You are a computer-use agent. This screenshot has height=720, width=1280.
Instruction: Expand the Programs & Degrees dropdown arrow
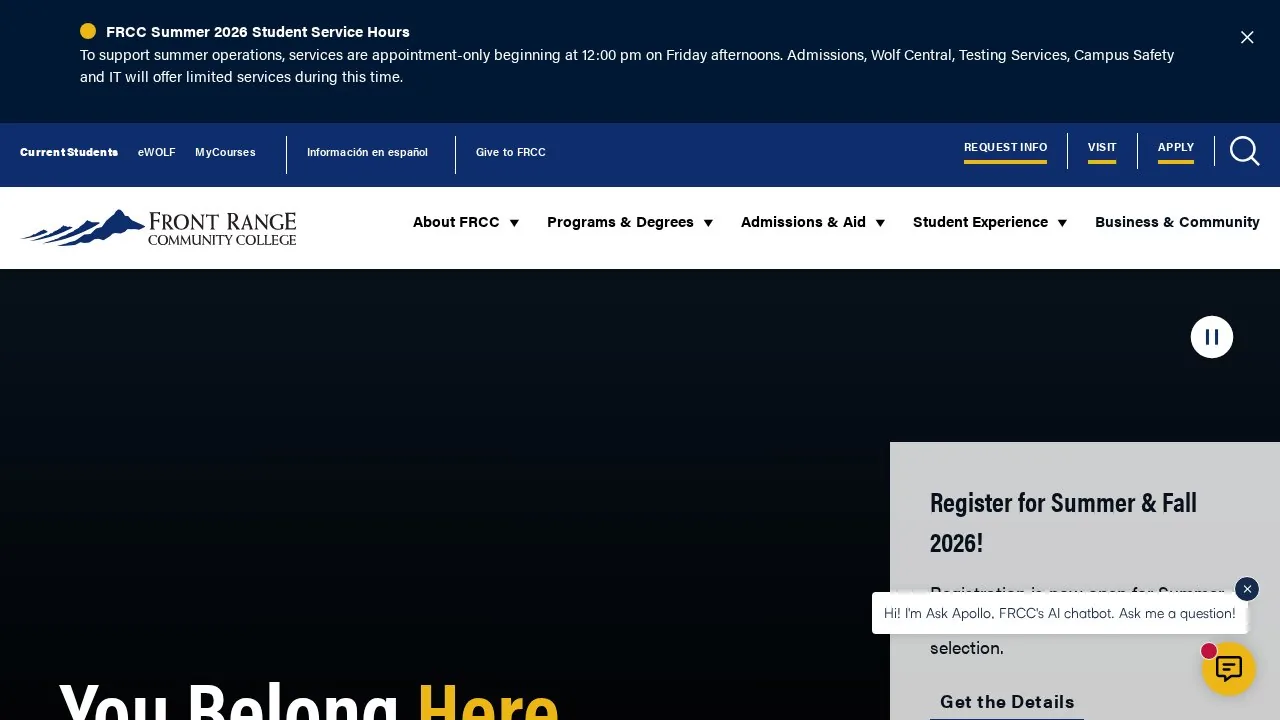[x=708, y=223]
